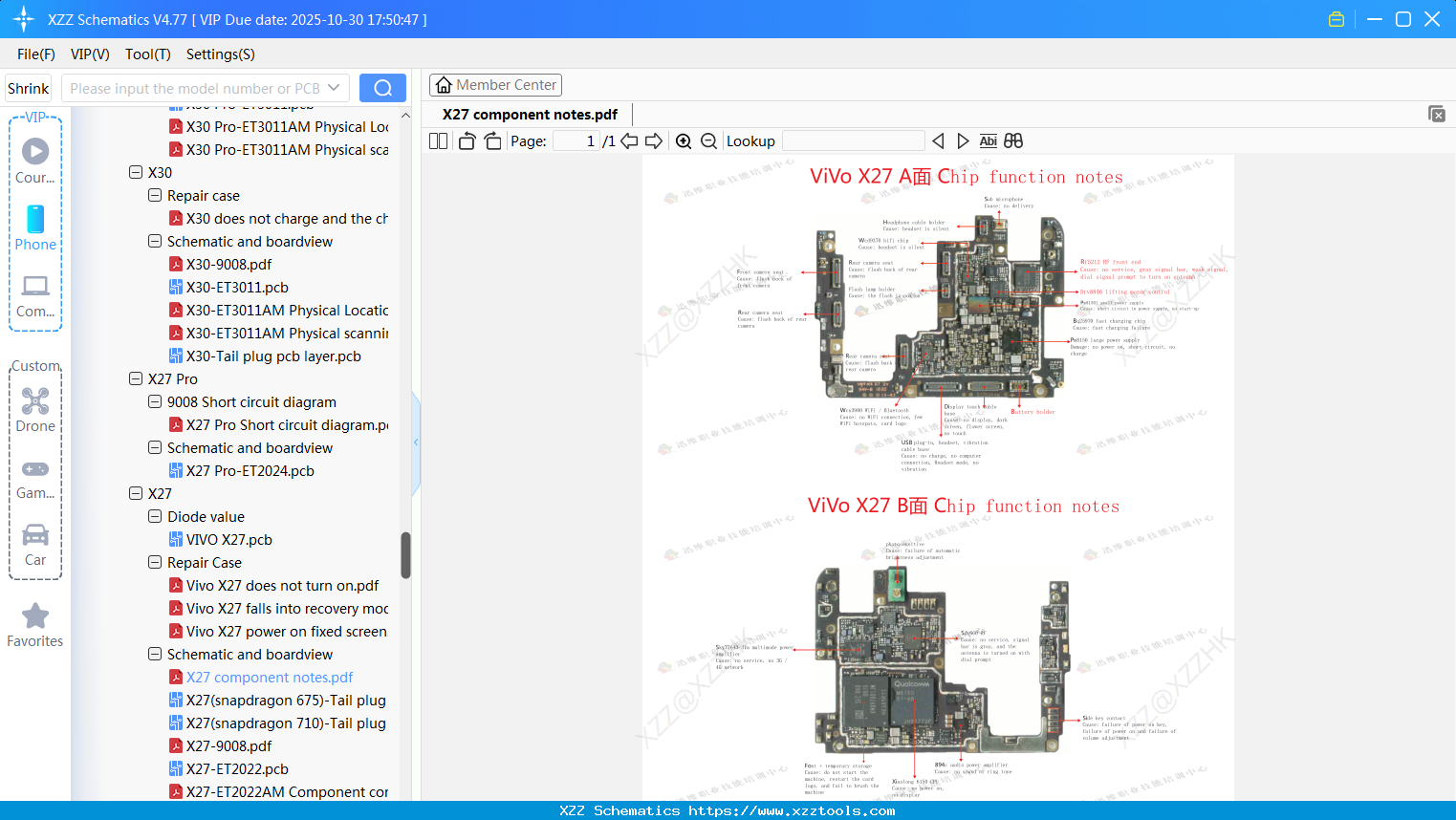1456x820 pixels.
Task: Toggle Abl whole-word match icon
Action: point(988,140)
